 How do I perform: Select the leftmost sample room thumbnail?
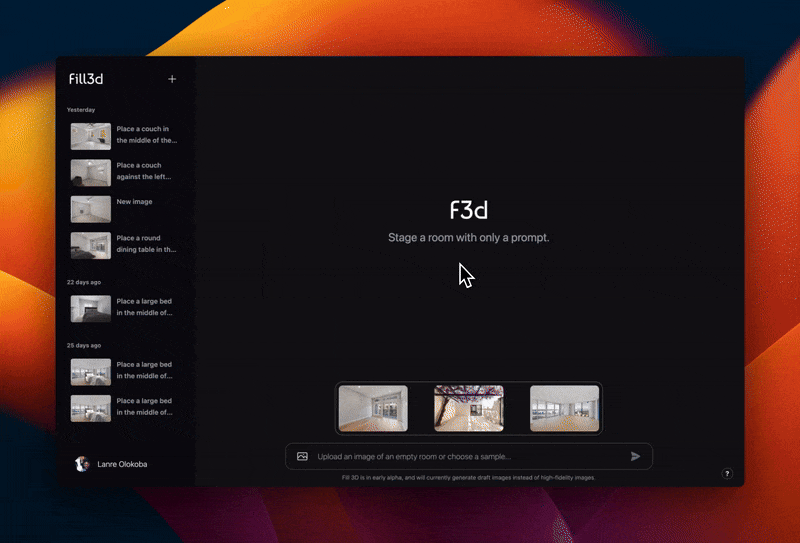373,408
